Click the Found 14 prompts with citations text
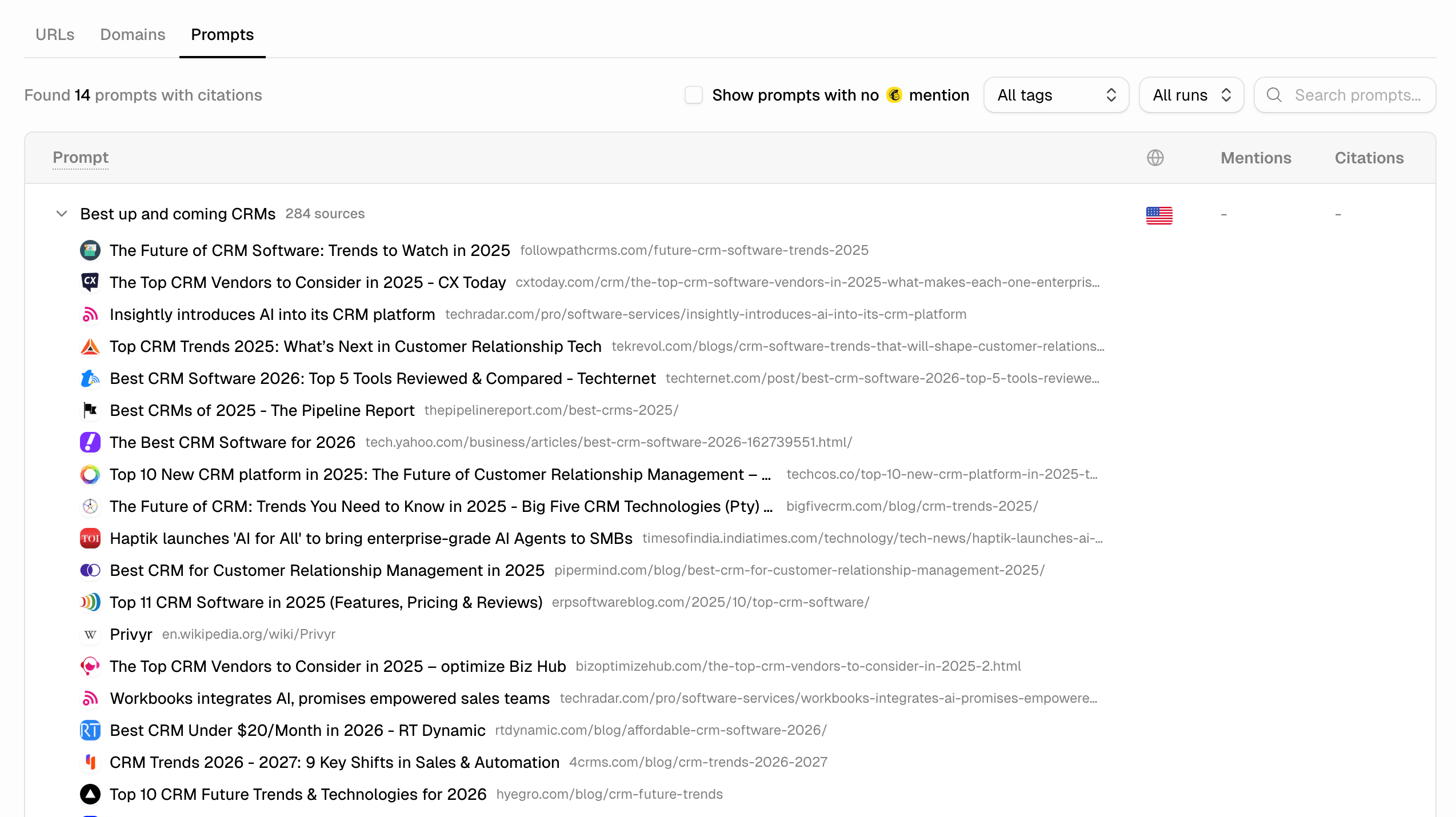Screen dimensions: 1456x817 click(143, 95)
